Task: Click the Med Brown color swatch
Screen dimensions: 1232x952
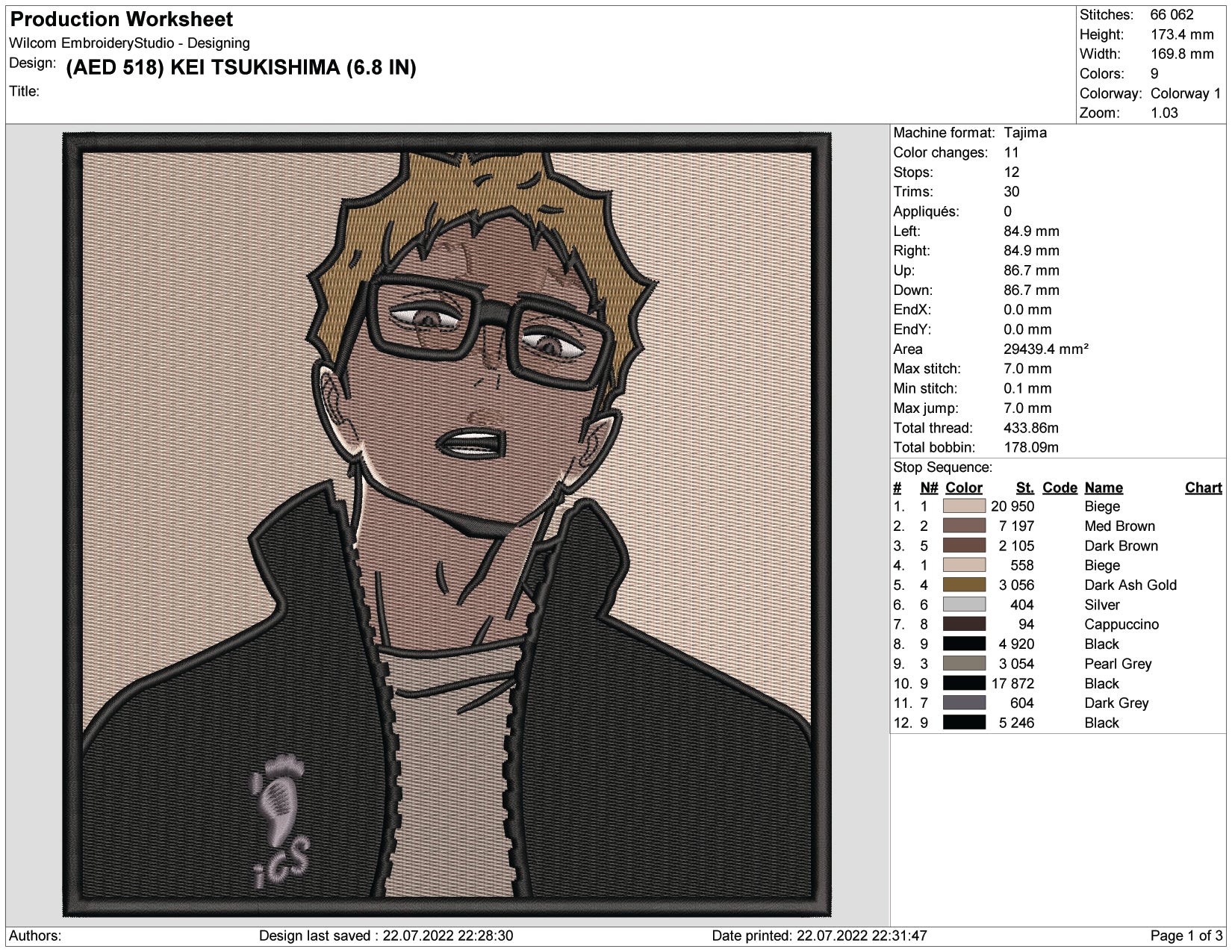Action: (963, 526)
